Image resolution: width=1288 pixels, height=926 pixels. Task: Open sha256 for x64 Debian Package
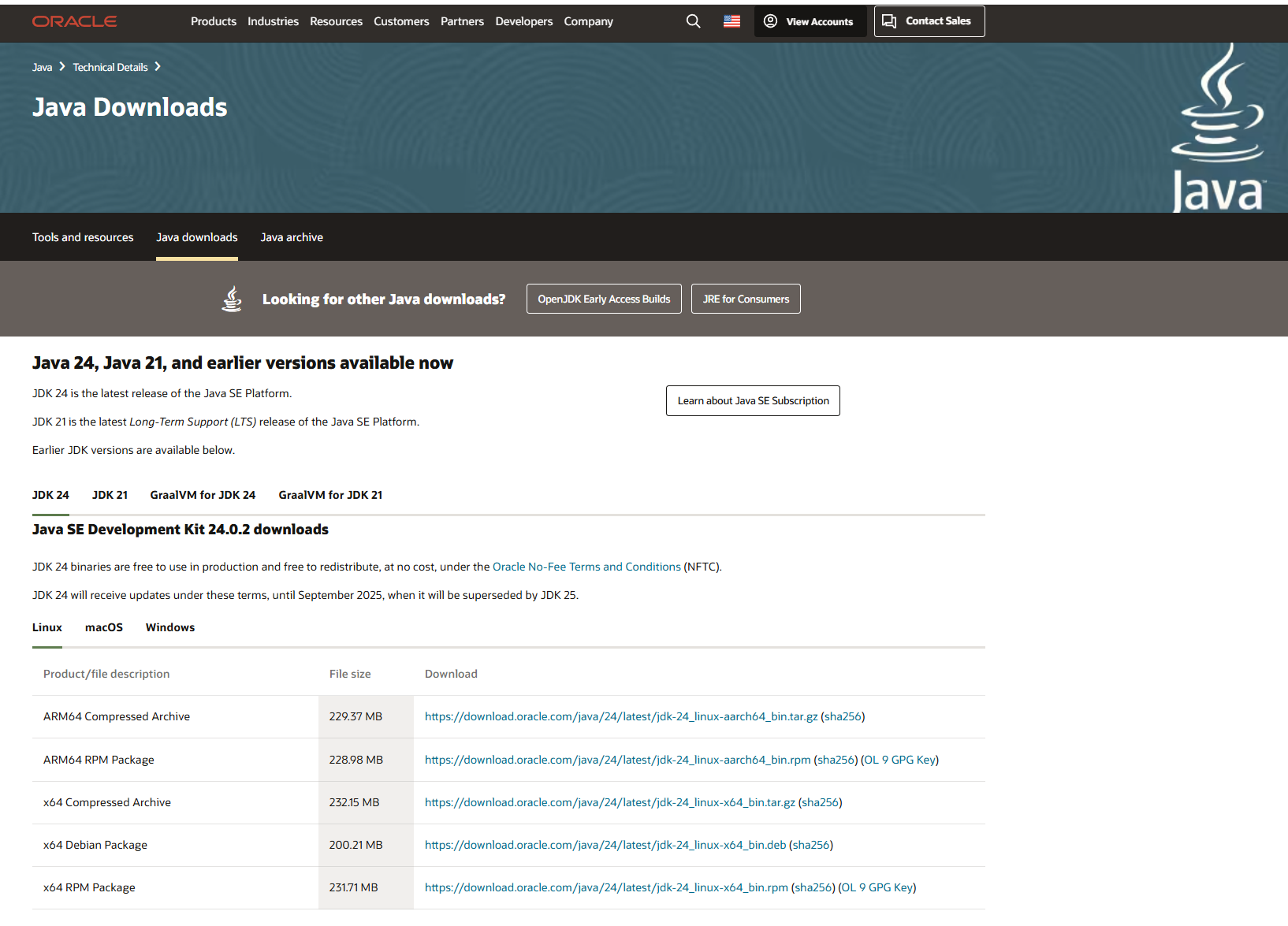(x=811, y=845)
